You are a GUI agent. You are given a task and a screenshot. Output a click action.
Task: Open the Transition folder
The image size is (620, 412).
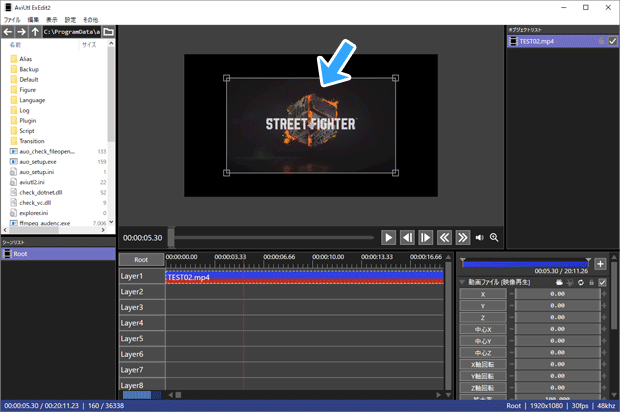32,141
